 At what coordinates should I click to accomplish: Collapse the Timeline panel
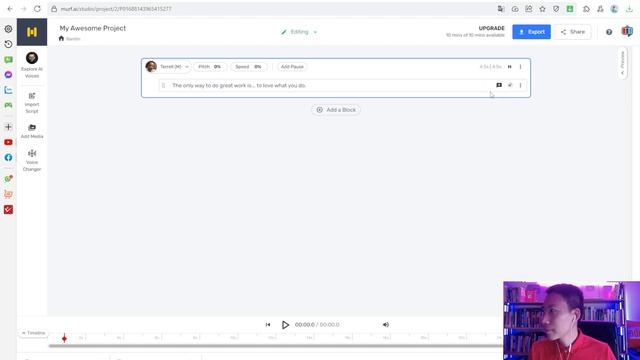(33, 333)
